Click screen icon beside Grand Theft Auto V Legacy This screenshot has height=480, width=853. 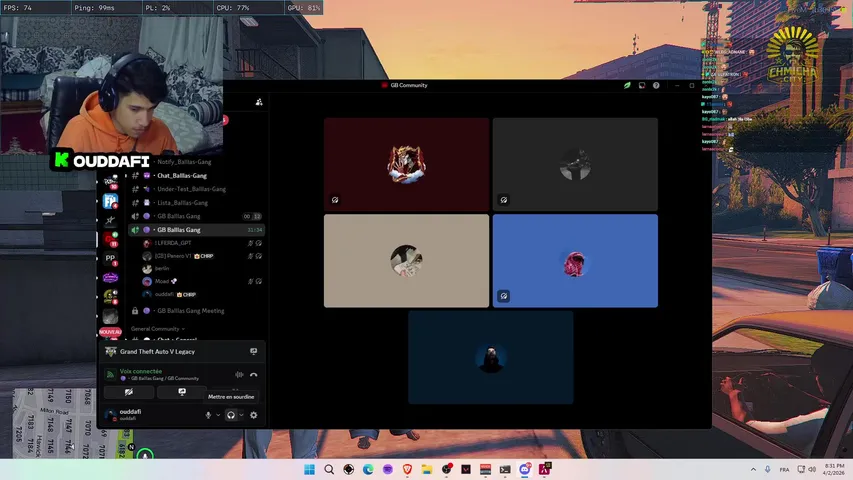[254, 352]
